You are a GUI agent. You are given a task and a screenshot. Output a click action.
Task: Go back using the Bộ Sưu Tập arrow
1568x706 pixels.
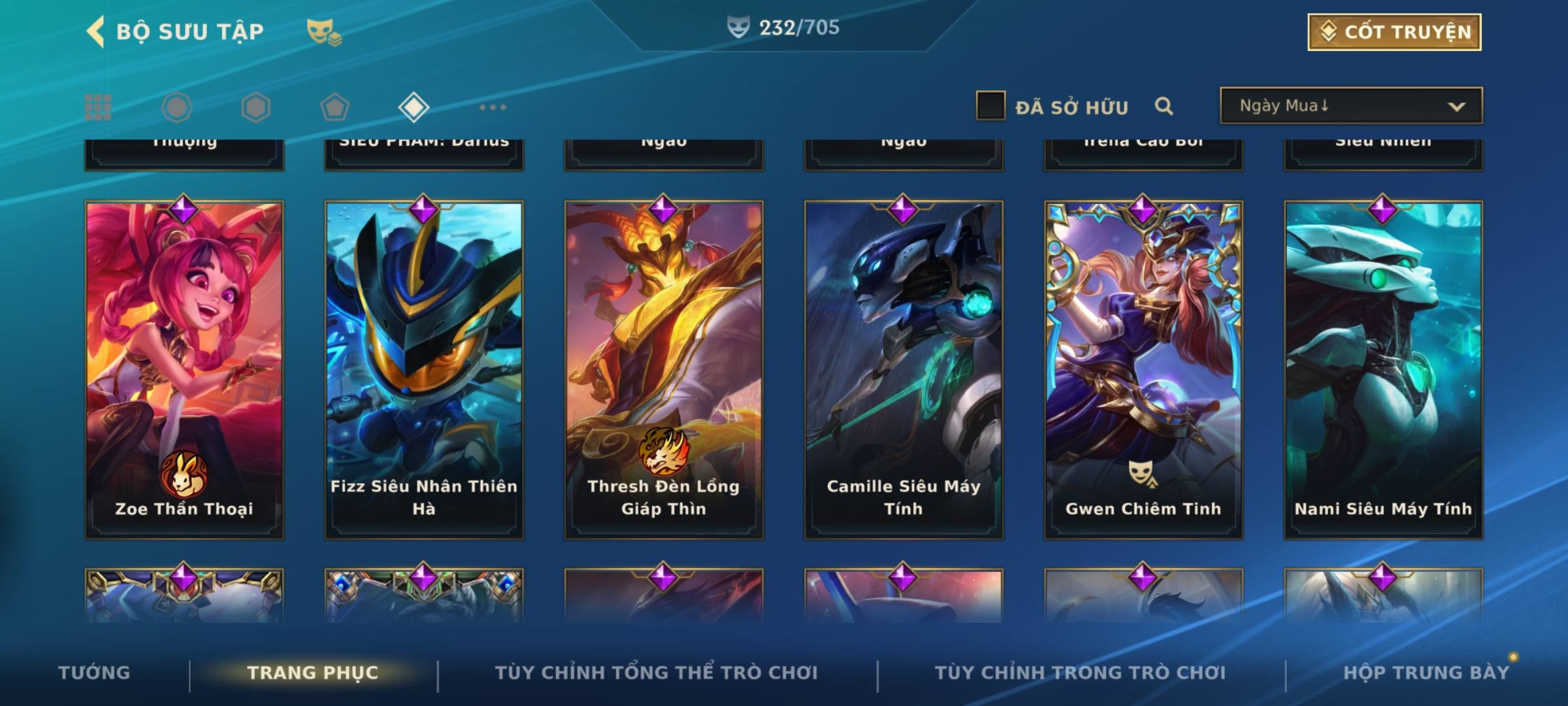tap(95, 31)
